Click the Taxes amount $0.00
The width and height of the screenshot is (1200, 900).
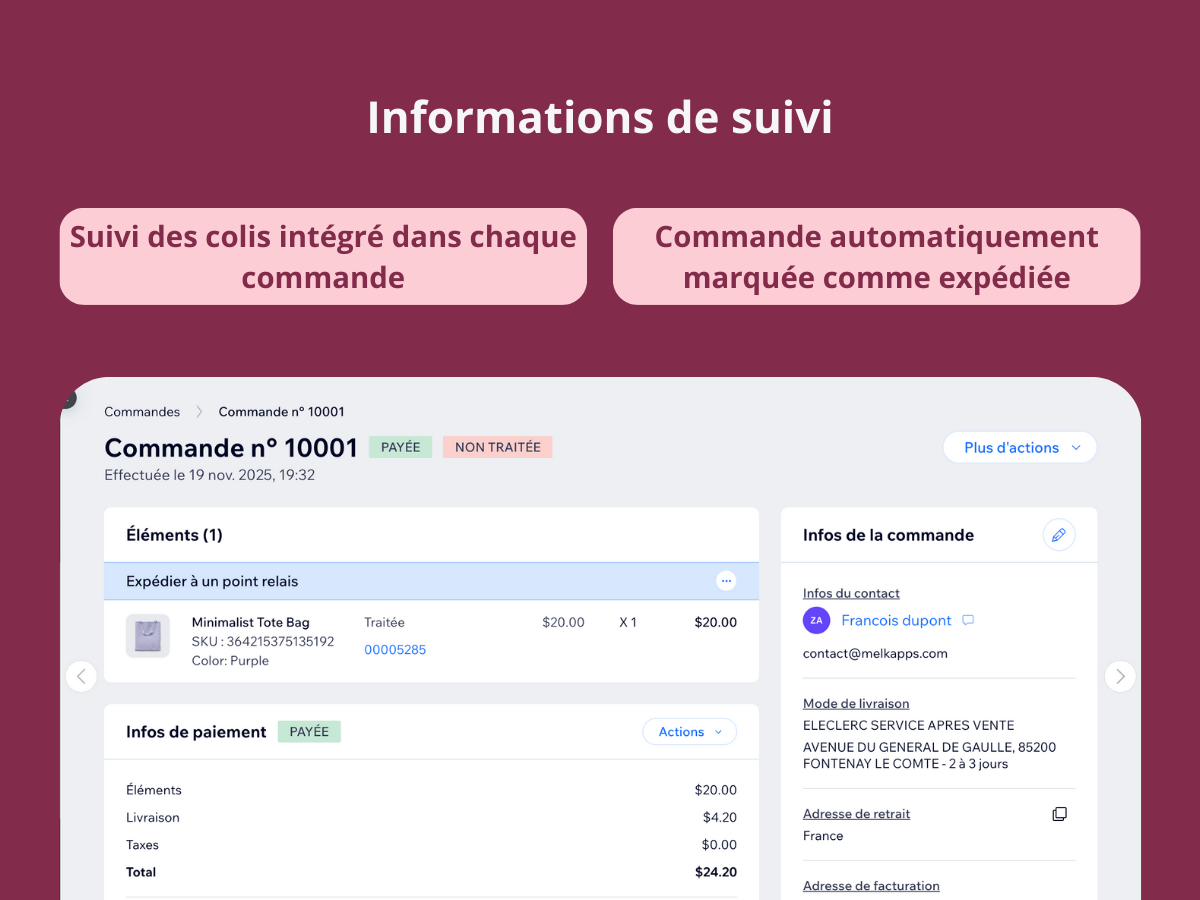(719, 845)
